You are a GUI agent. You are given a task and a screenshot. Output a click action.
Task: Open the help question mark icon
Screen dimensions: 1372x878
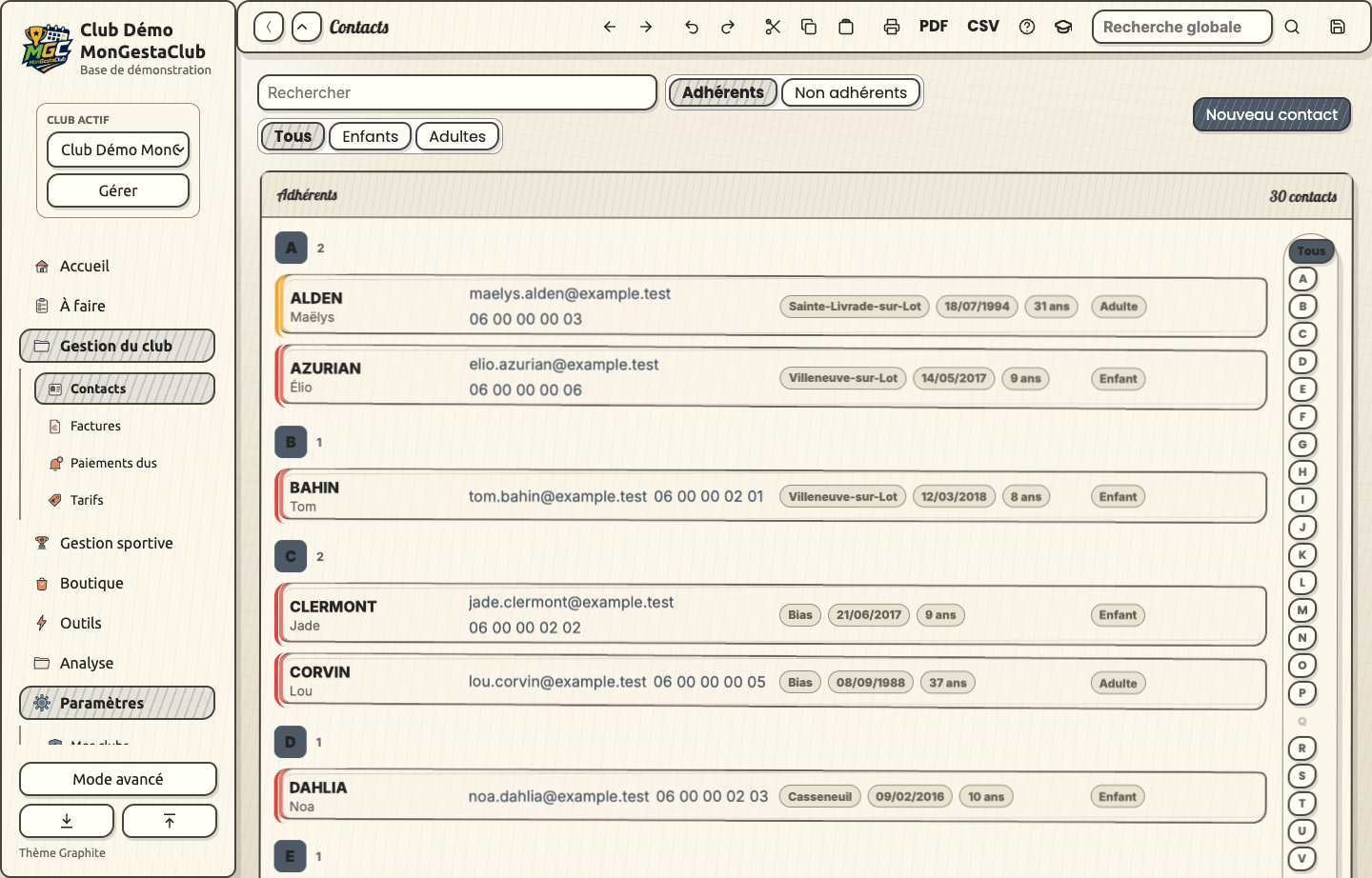[x=1027, y=27]
